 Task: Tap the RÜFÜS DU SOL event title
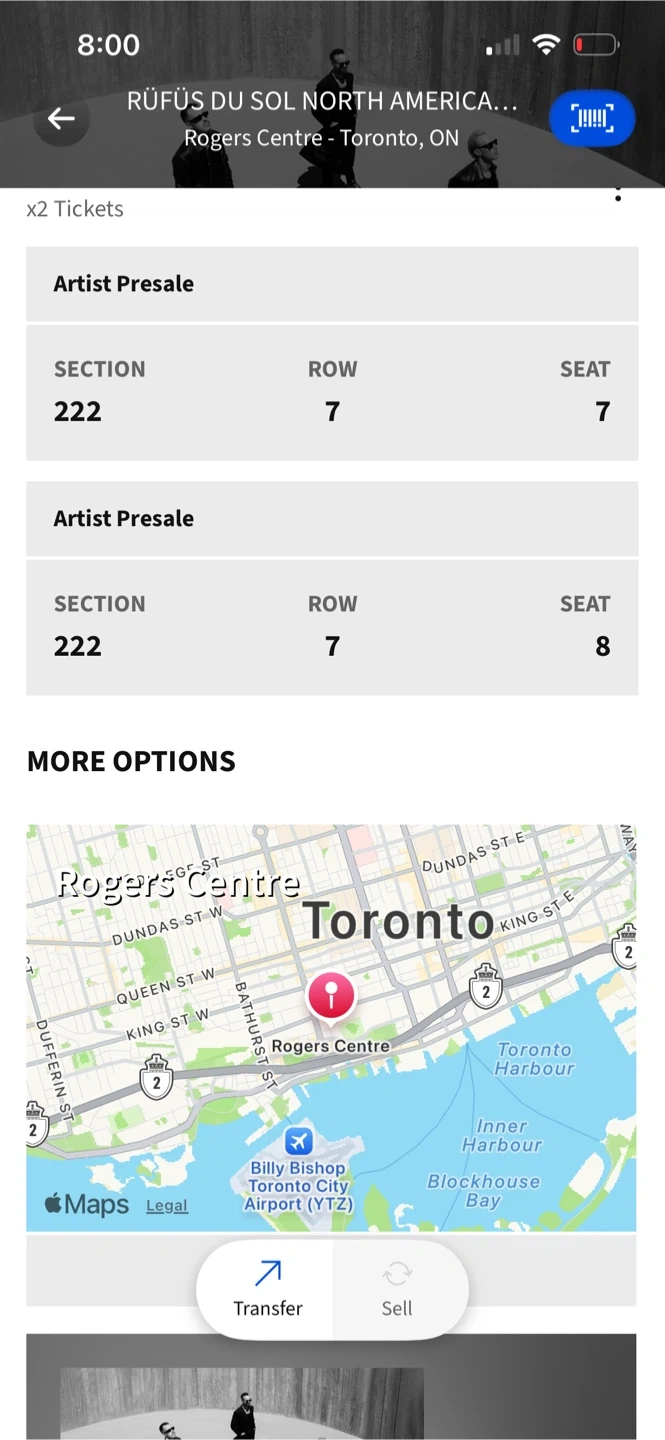322,101
